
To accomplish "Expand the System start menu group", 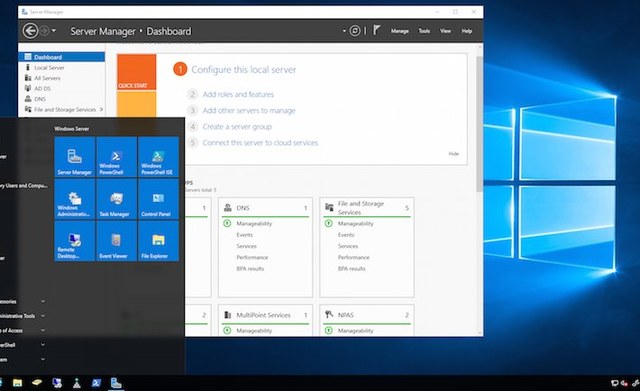I will coord(43,359).
